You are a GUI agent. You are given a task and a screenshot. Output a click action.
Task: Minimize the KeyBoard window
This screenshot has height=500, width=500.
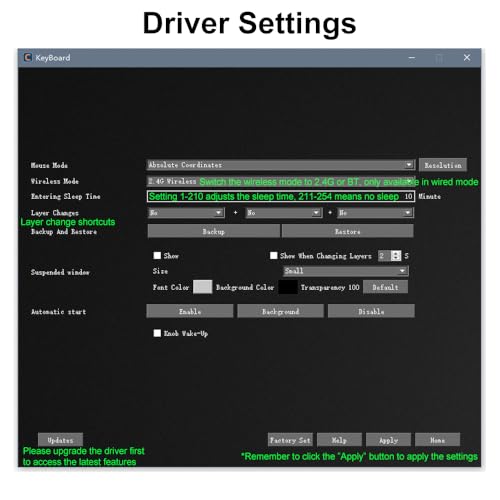click(x=412, y=57)
